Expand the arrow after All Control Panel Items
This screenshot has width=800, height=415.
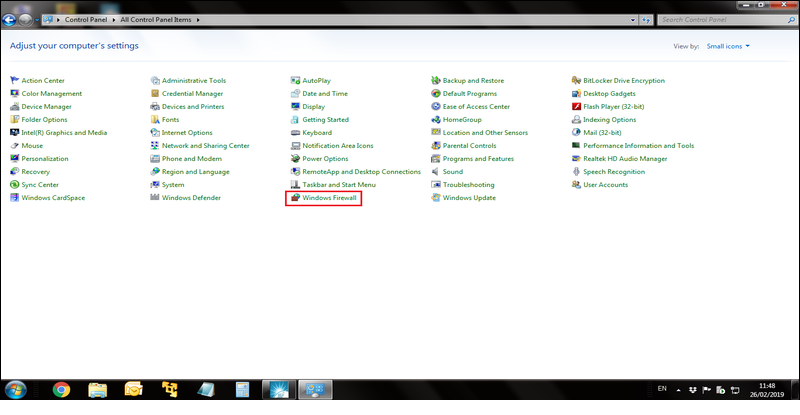(198, 20)
